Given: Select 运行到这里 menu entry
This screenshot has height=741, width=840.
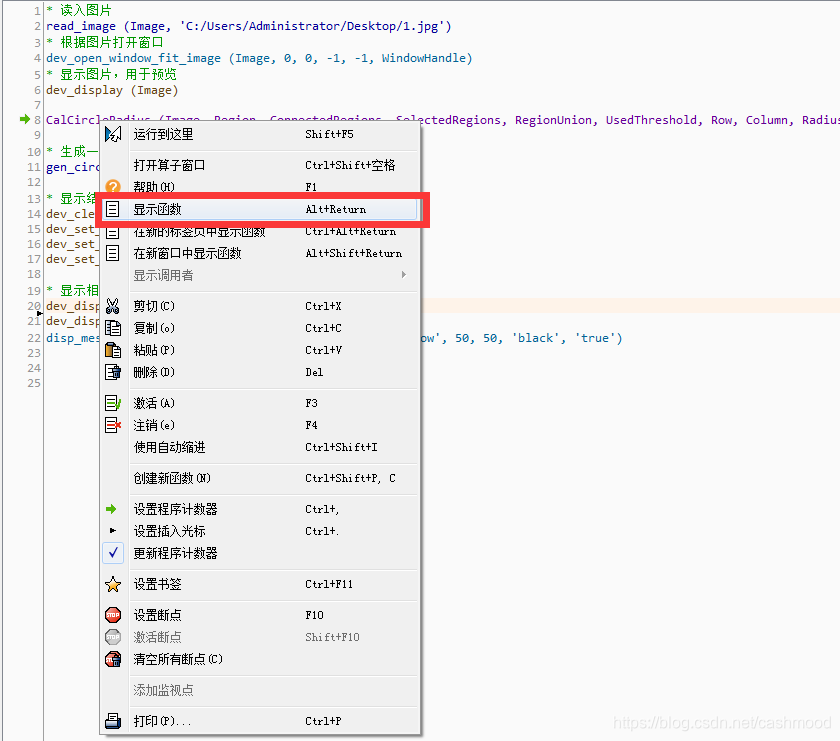Looking at the screenshot, I should coord(260,134).
